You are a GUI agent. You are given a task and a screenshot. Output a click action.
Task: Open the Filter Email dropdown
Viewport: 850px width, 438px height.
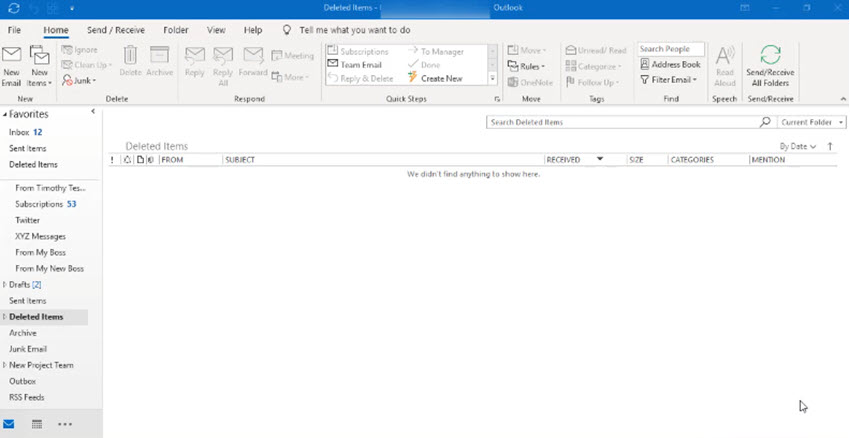(x=668, y=80)
